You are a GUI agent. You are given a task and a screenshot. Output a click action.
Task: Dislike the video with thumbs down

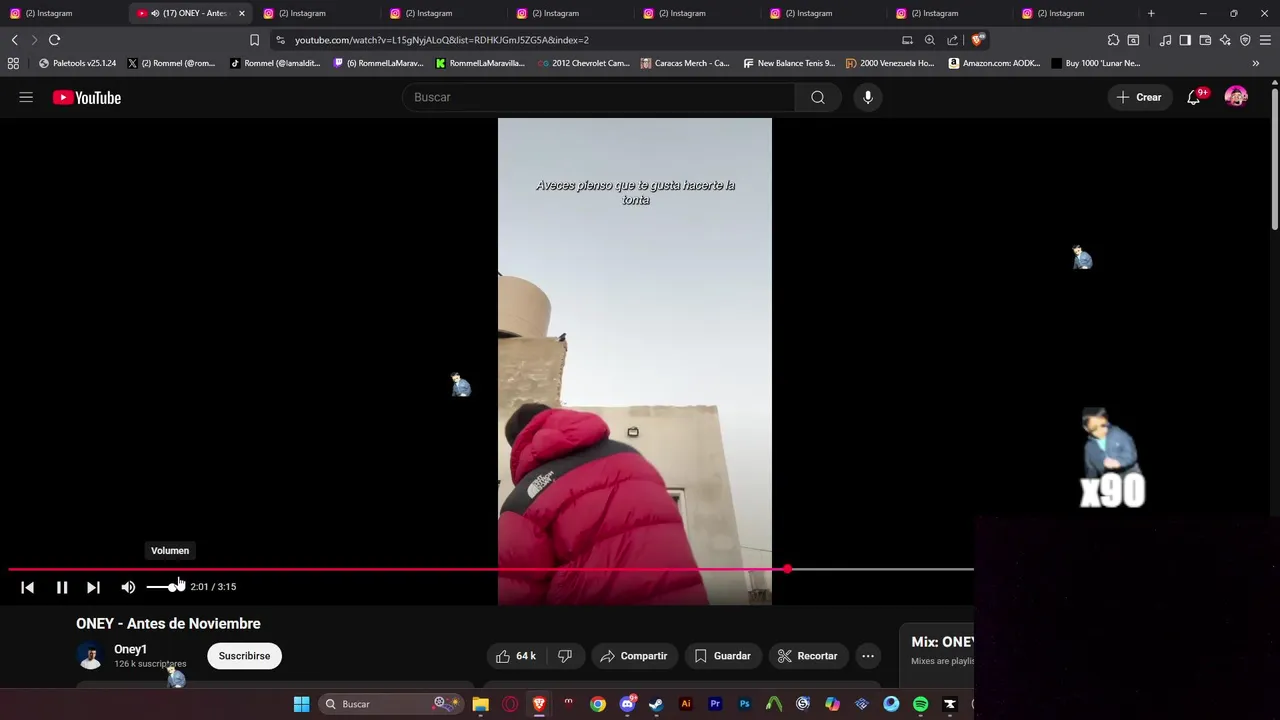(565, 656)
